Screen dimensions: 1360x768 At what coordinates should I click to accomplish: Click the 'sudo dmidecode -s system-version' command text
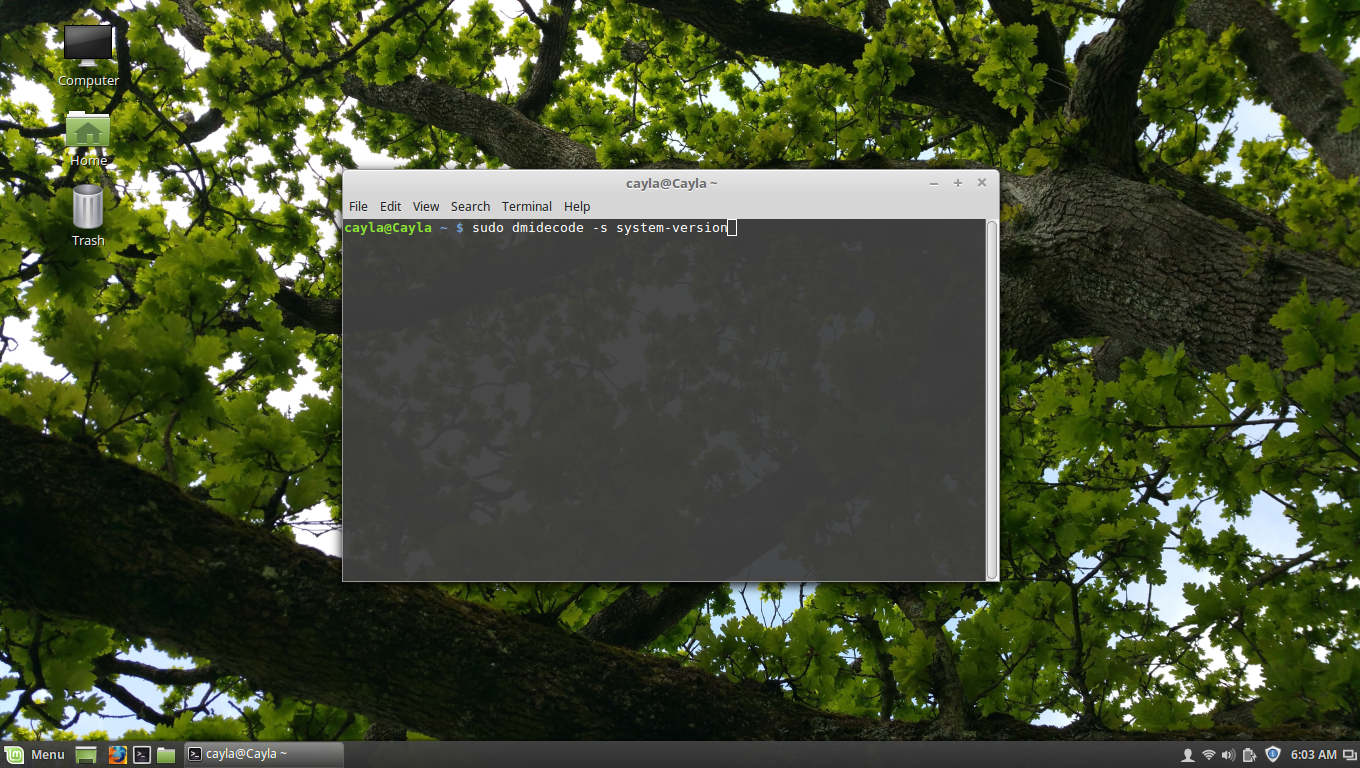tap(600, 228)
